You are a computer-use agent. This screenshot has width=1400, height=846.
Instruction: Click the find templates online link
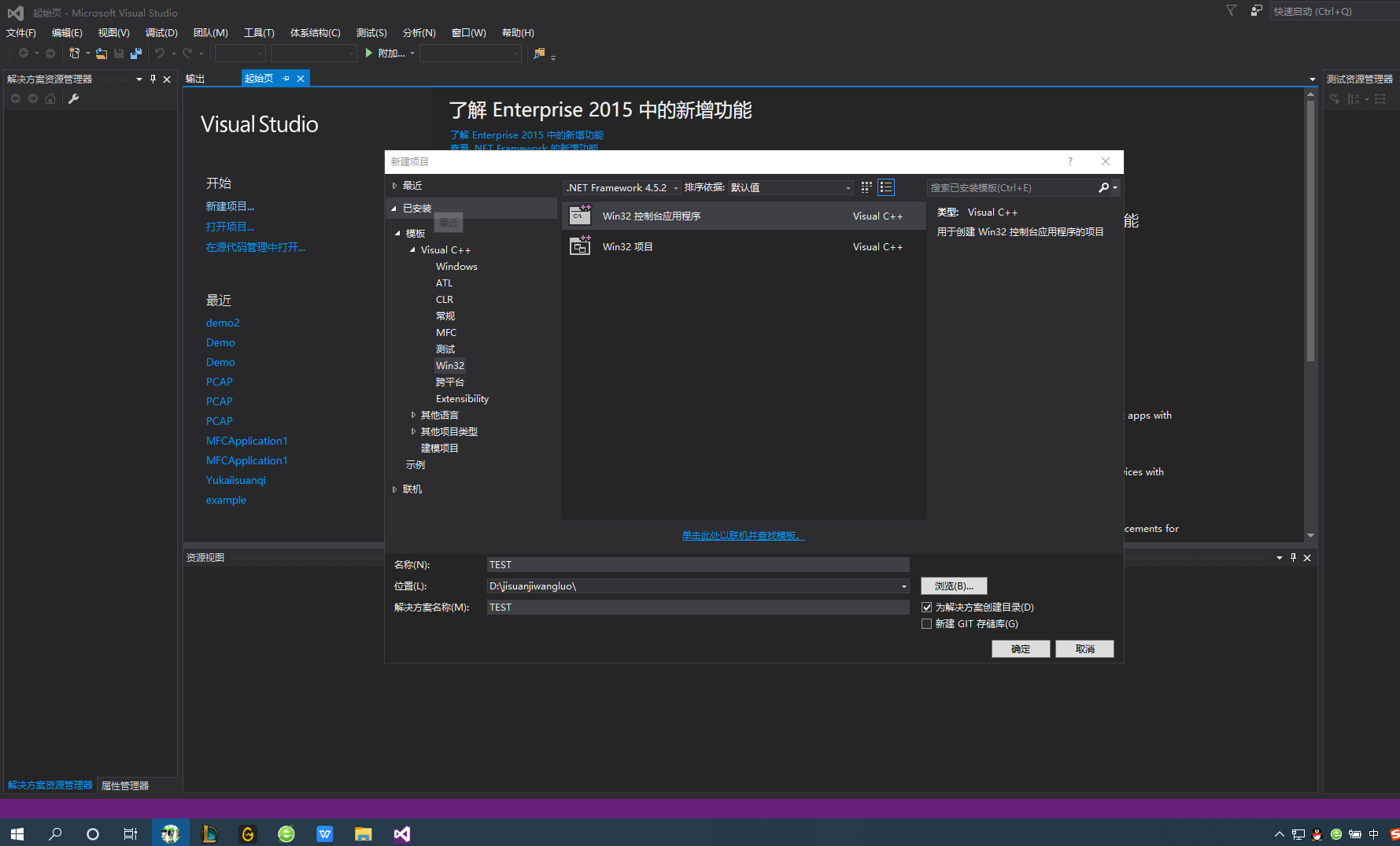click(x=743, y=536)
